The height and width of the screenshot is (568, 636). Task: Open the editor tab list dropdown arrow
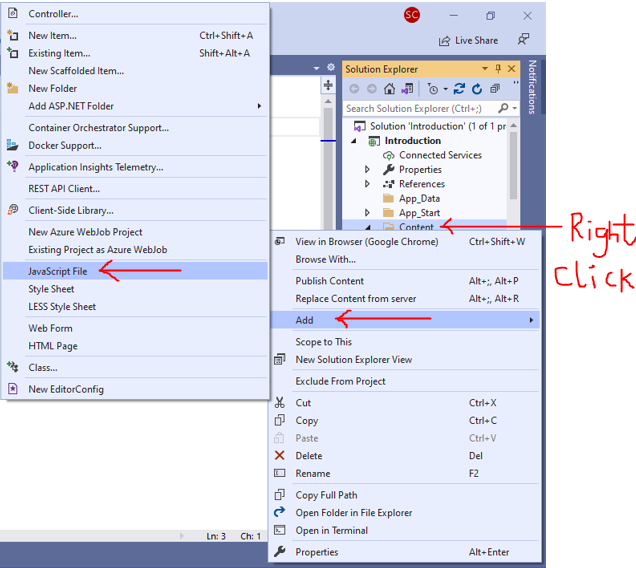(316, 68)
